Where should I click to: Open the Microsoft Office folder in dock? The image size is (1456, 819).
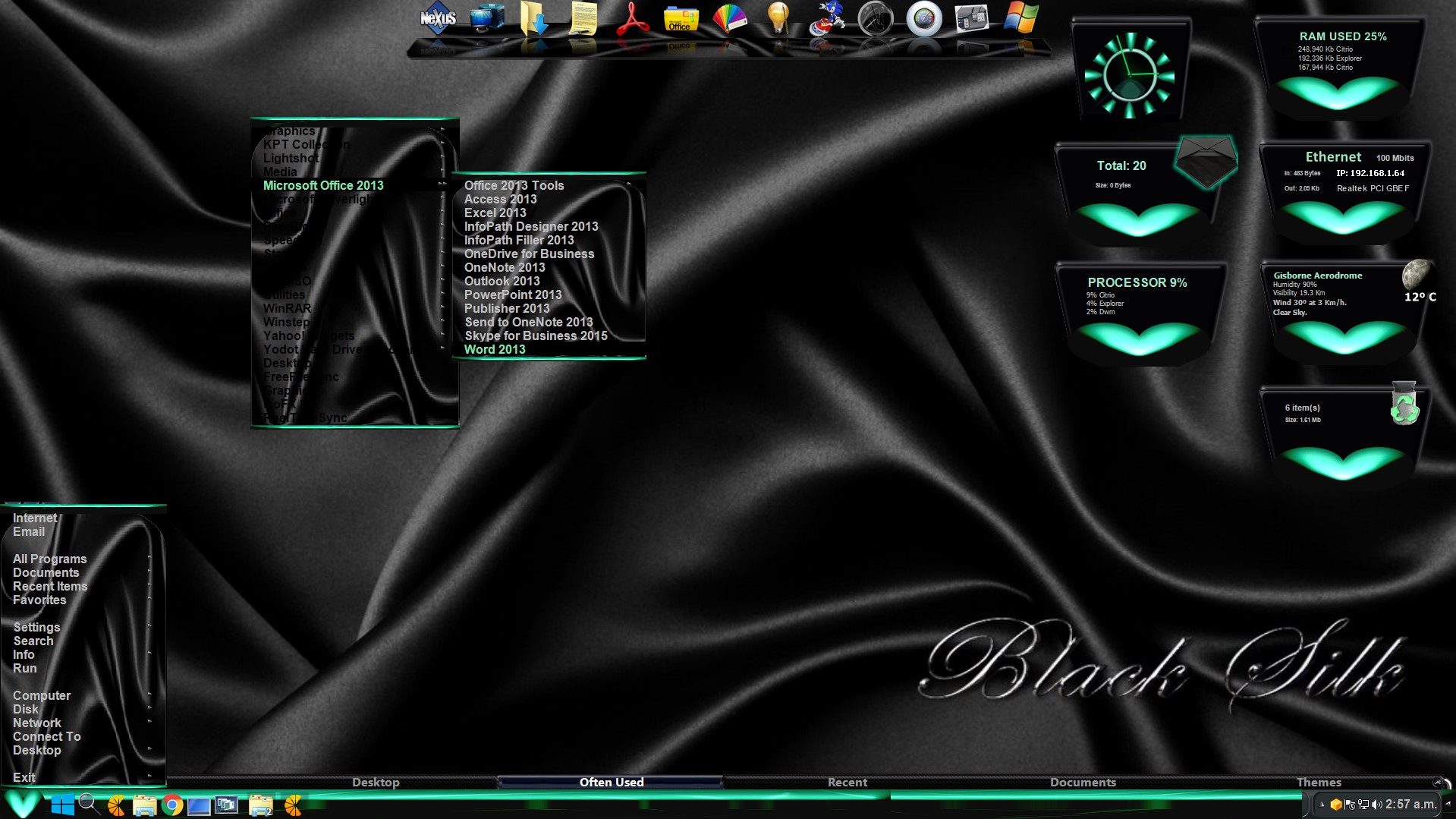pos(681,19)
